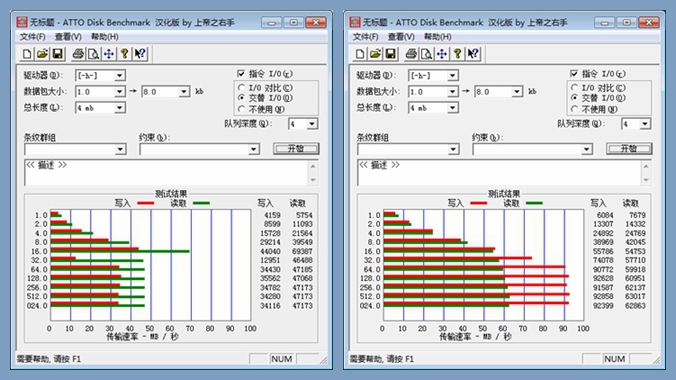This screenshot has height=380, width=676.
Task: Click the four-arrow move icon in left window
Action: [109, 54]
